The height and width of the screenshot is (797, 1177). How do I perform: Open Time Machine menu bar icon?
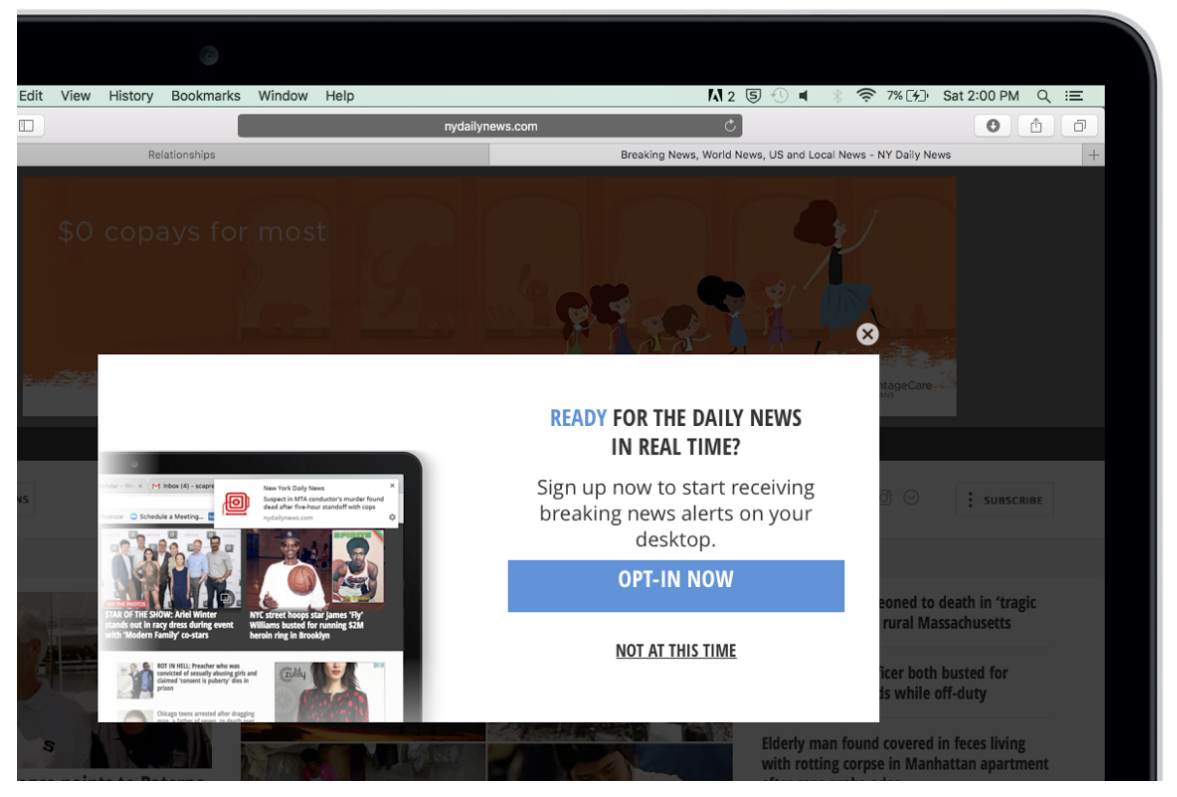click(x=780, y=96)
